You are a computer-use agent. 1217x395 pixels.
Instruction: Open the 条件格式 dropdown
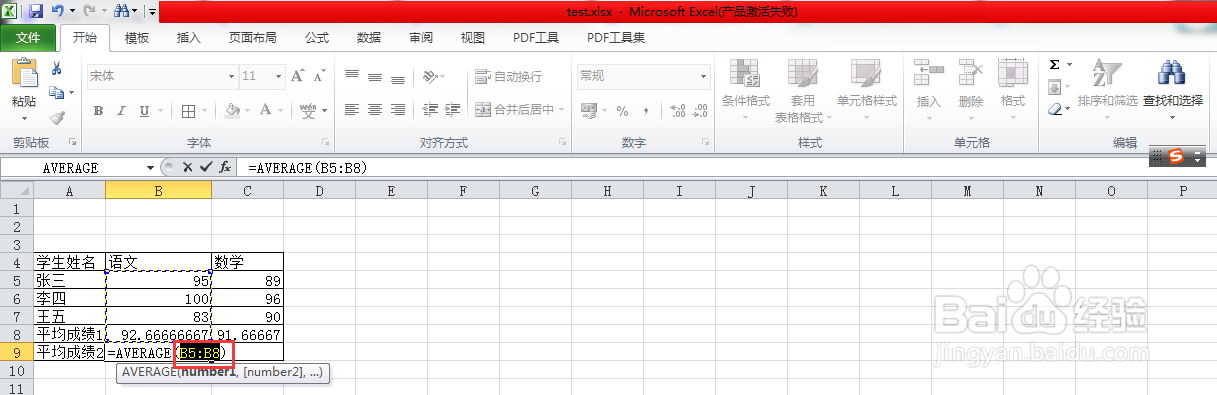click(x=745, y=89)
